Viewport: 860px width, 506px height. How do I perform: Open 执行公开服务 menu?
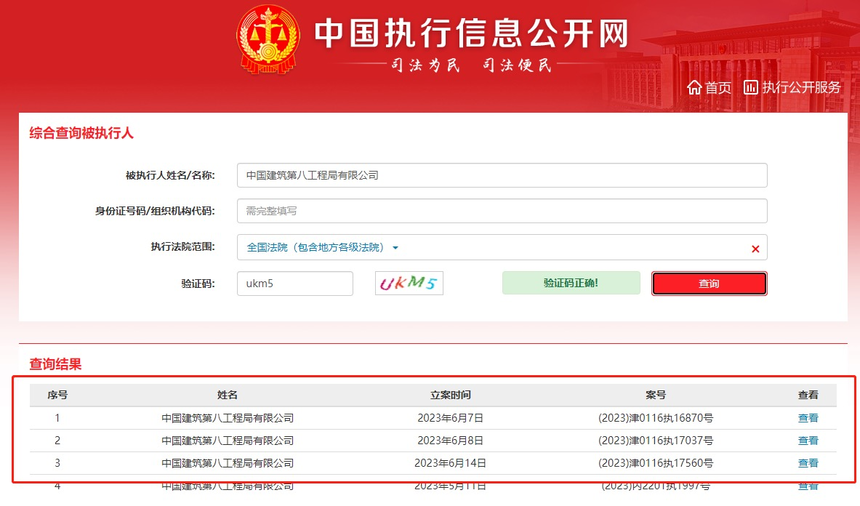801,87
